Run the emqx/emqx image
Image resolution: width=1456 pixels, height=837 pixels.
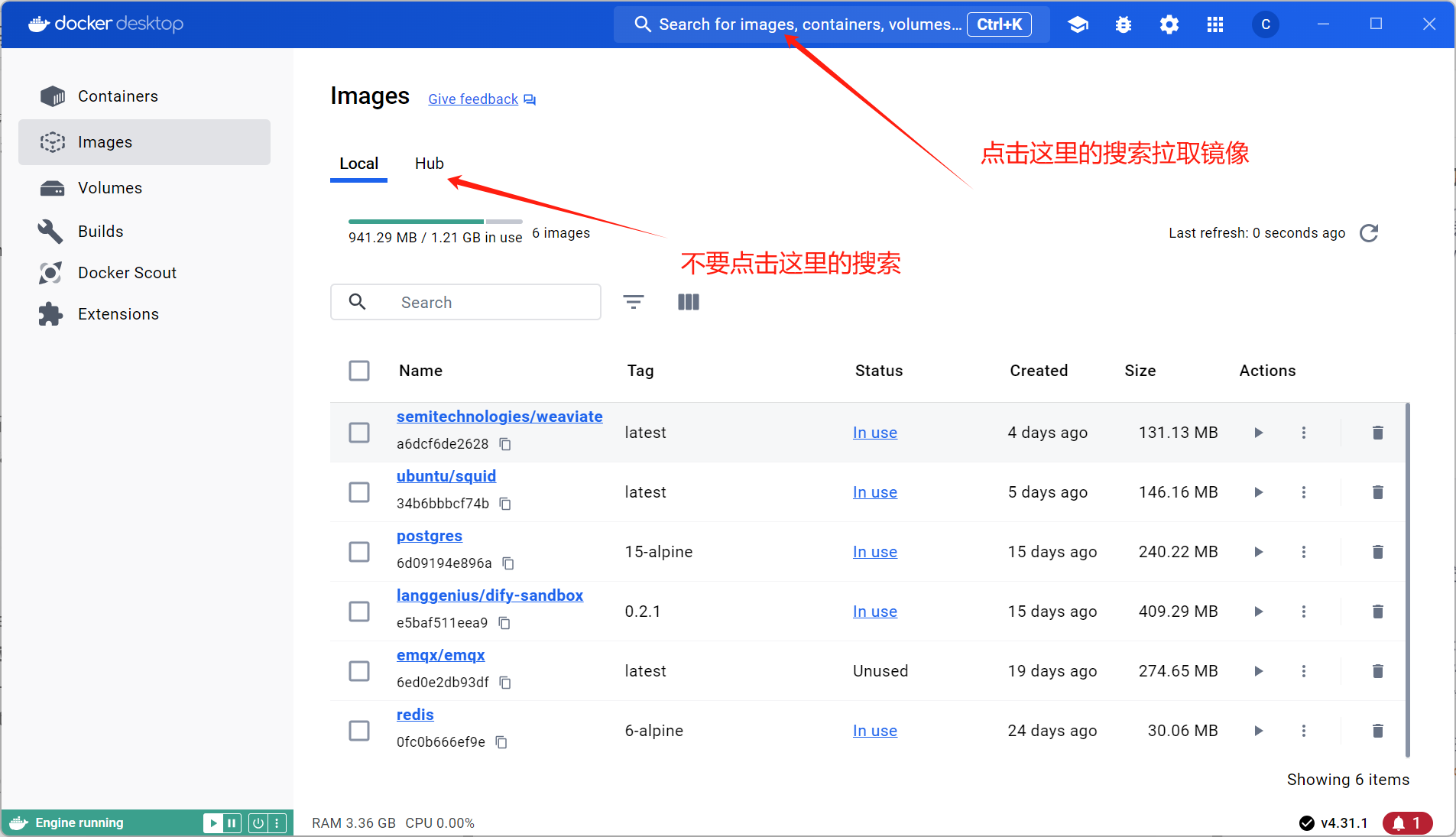tap(1258, 671)
